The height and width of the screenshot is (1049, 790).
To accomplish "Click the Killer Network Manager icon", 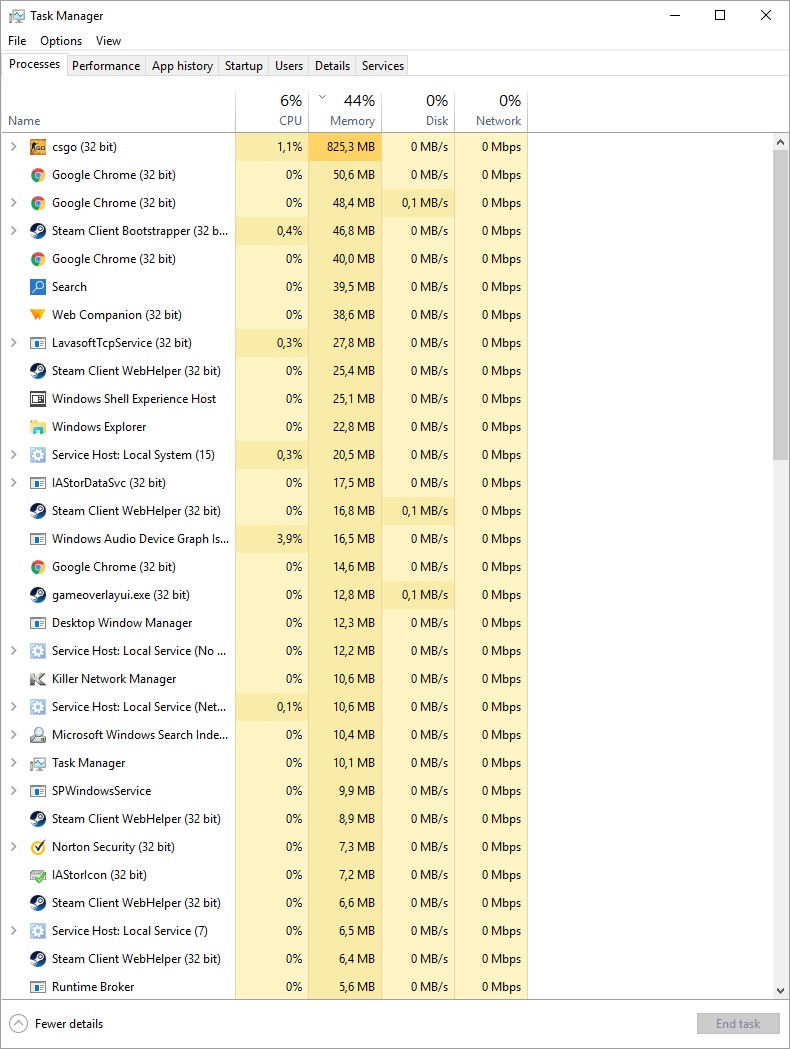I will [x=38, y=679].
